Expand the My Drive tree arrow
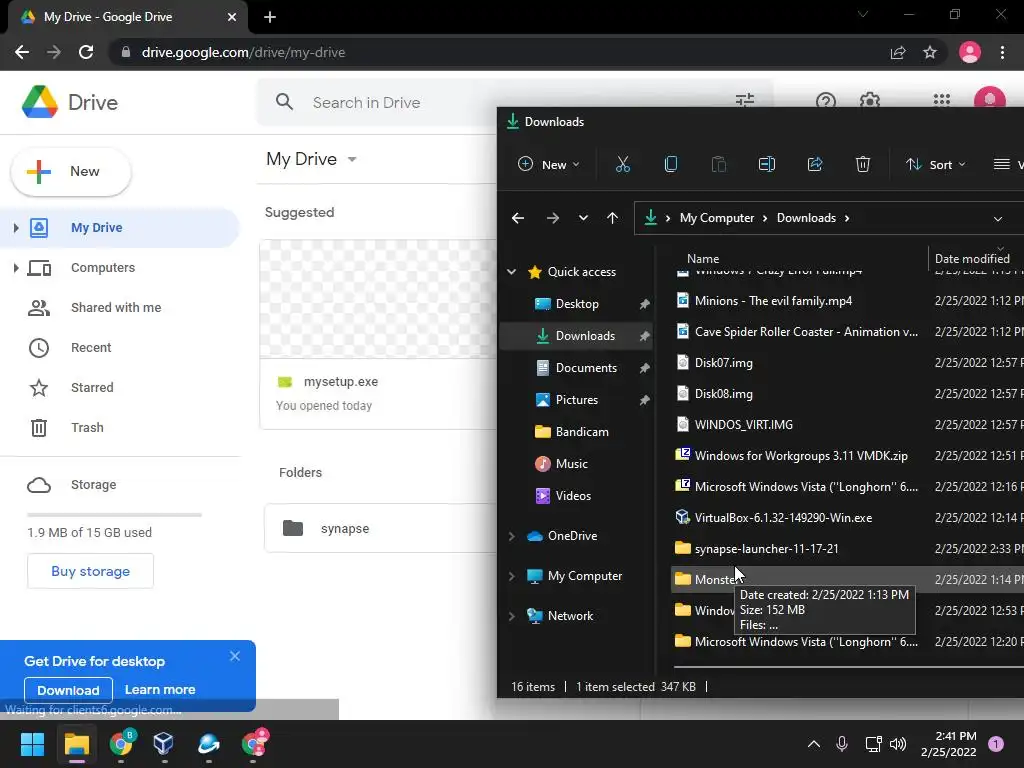Screen dimensions: 1024x768 tap(16, 228)
